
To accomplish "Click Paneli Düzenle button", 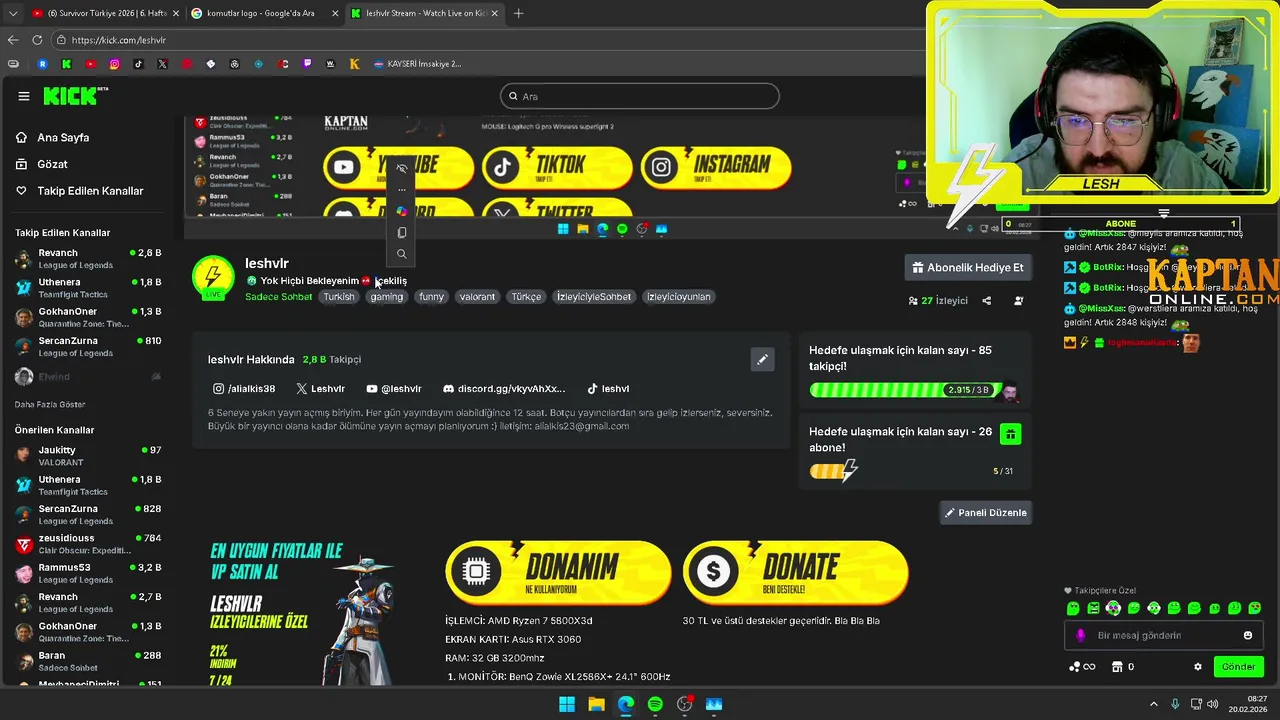I will tap(986, 512).
